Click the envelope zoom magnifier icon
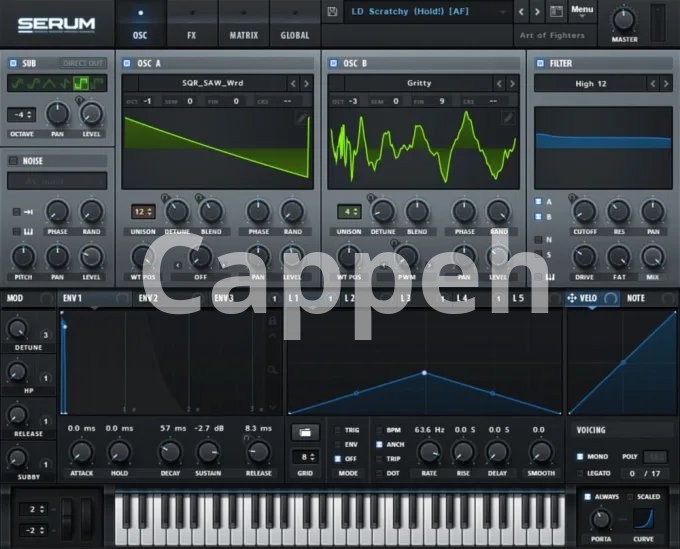Viewport: 680px width, 549px height. pyautogui.click(x=272, y=370)
